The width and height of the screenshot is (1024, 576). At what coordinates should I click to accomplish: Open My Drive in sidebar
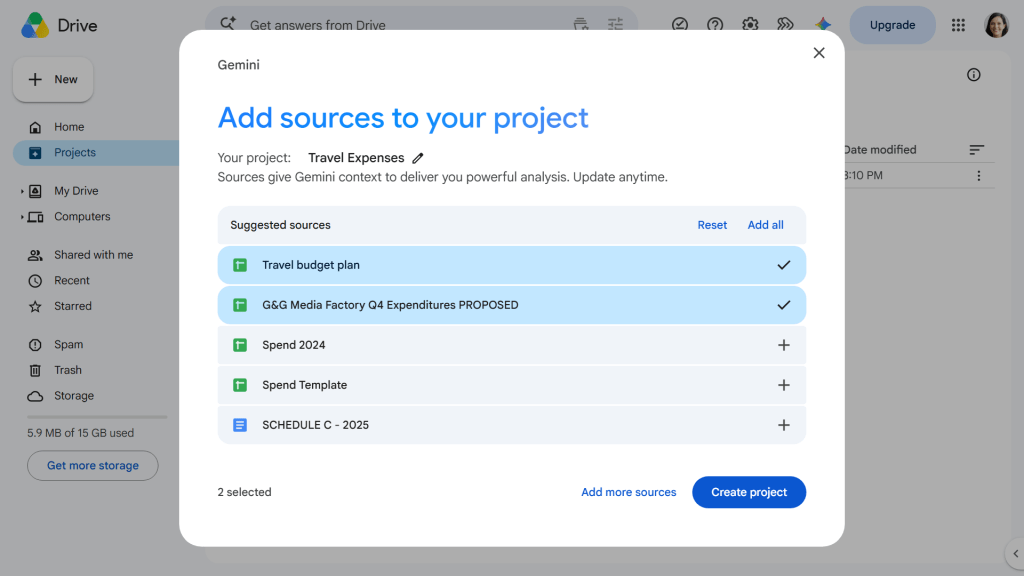76,191
